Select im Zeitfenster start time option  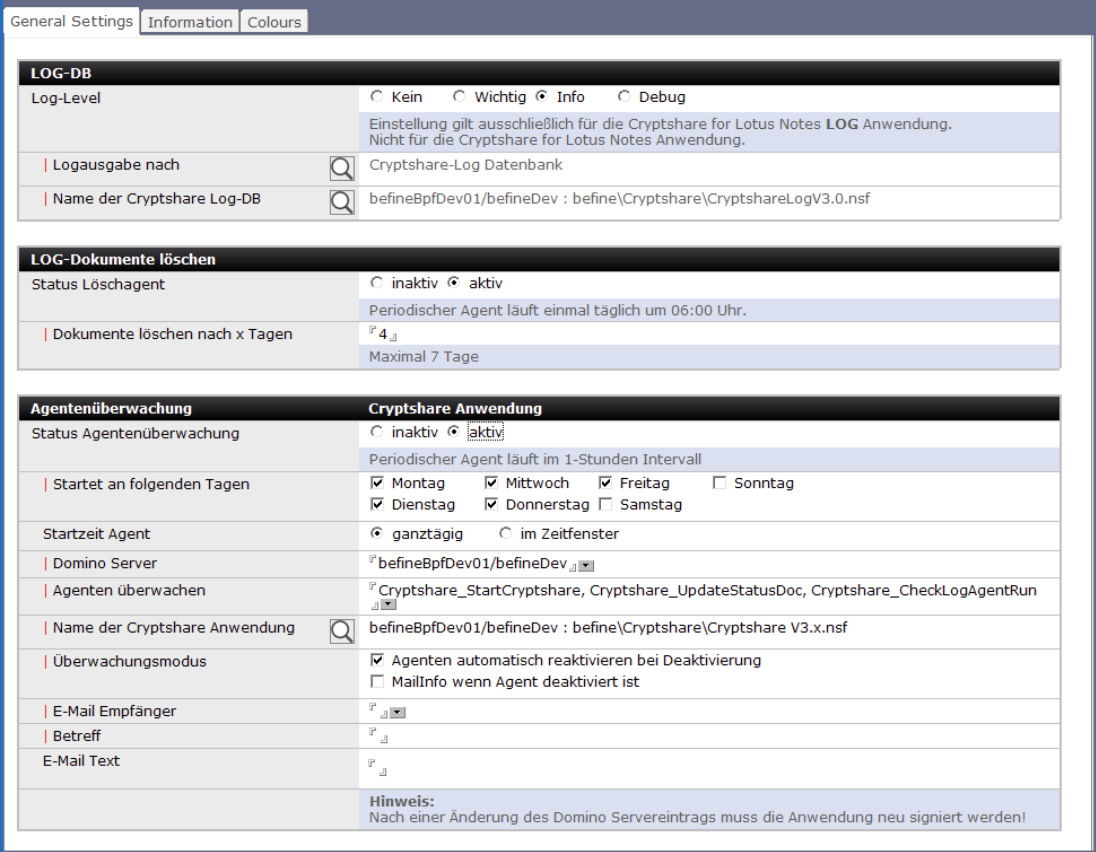[505, 533]
